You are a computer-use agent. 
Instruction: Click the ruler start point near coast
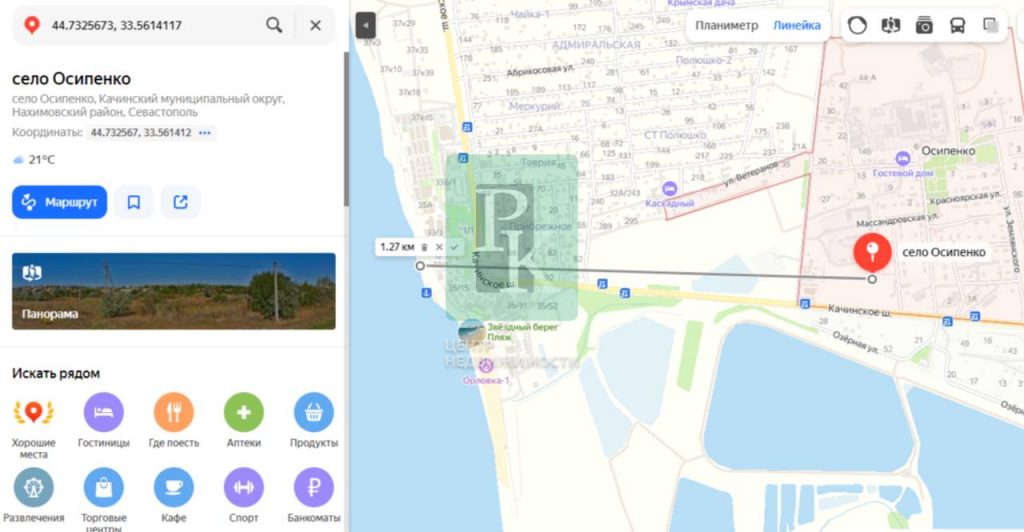(420, 266)
